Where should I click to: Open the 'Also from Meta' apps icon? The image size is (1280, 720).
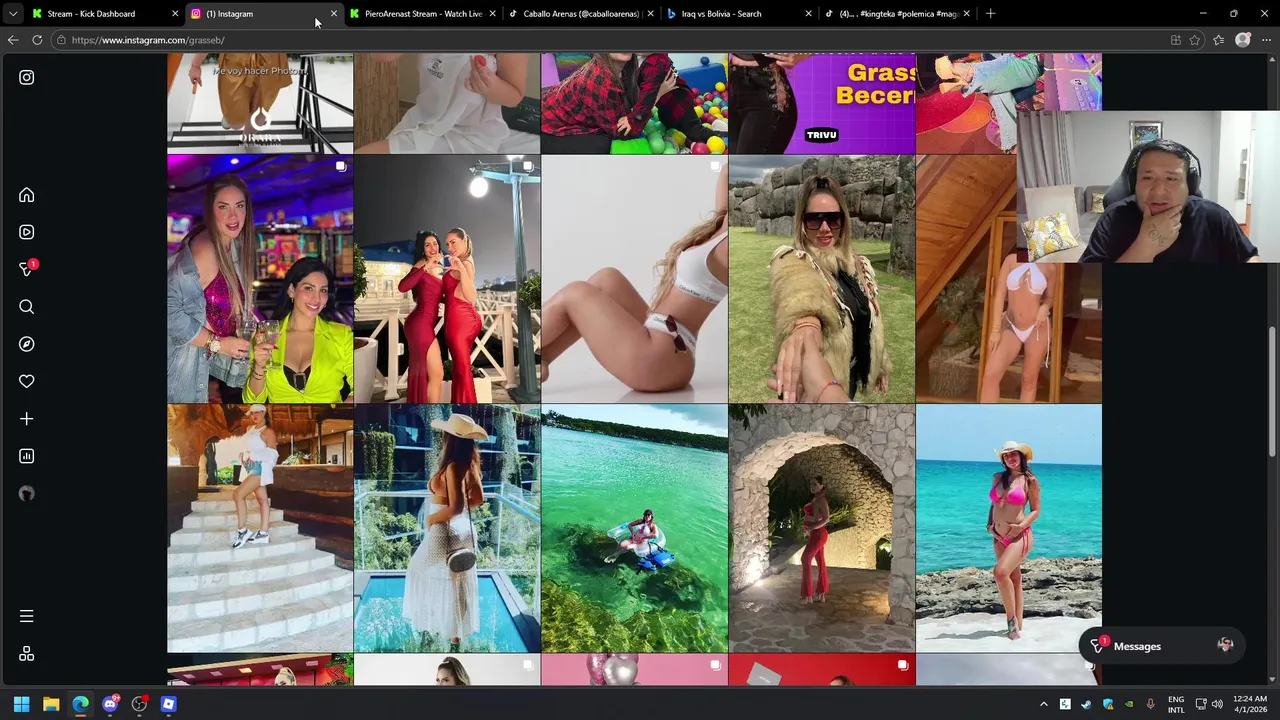pyautogui.click(x=27, y=654)
